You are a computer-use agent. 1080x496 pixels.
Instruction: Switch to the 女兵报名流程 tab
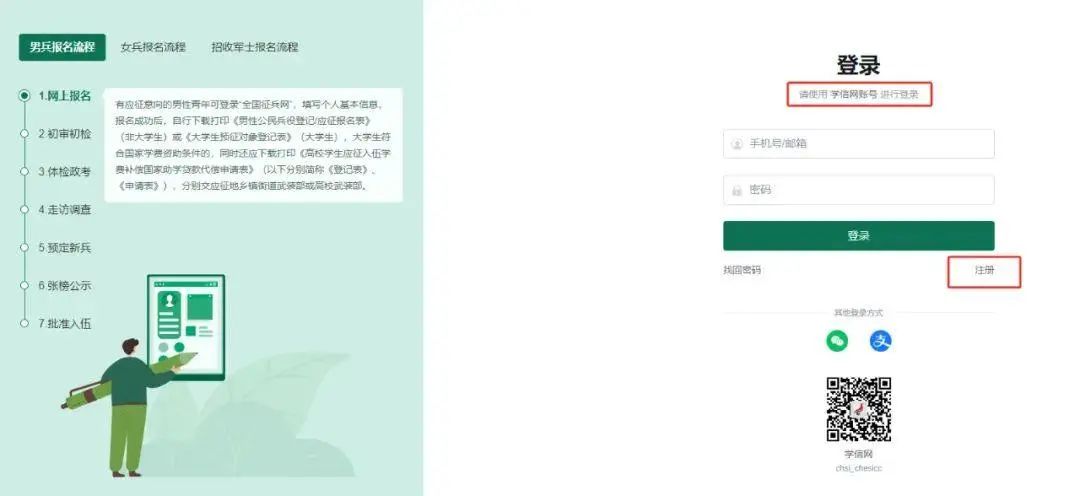coord(153,48)
